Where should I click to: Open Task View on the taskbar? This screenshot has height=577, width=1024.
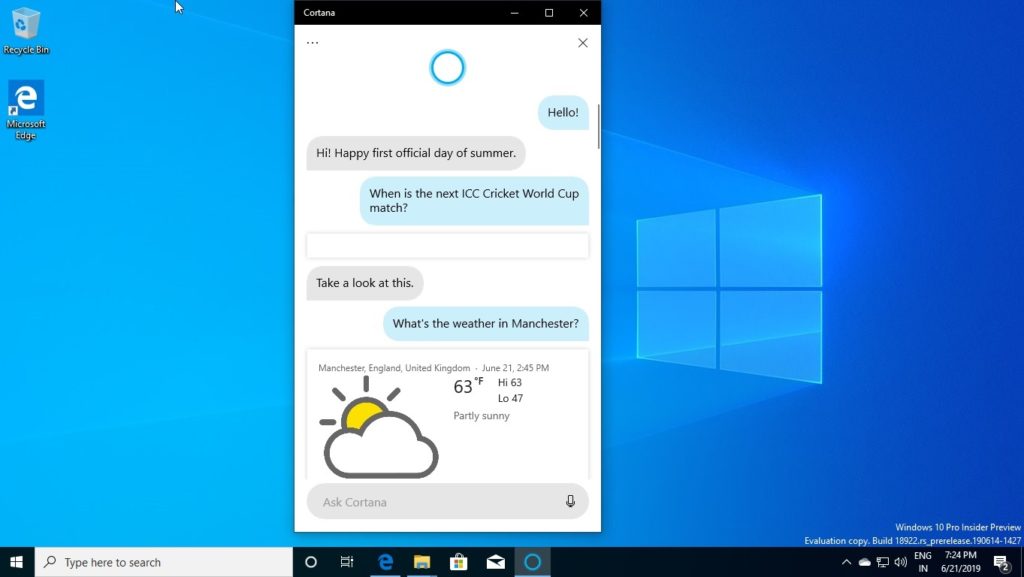click(x=347, y=562)
